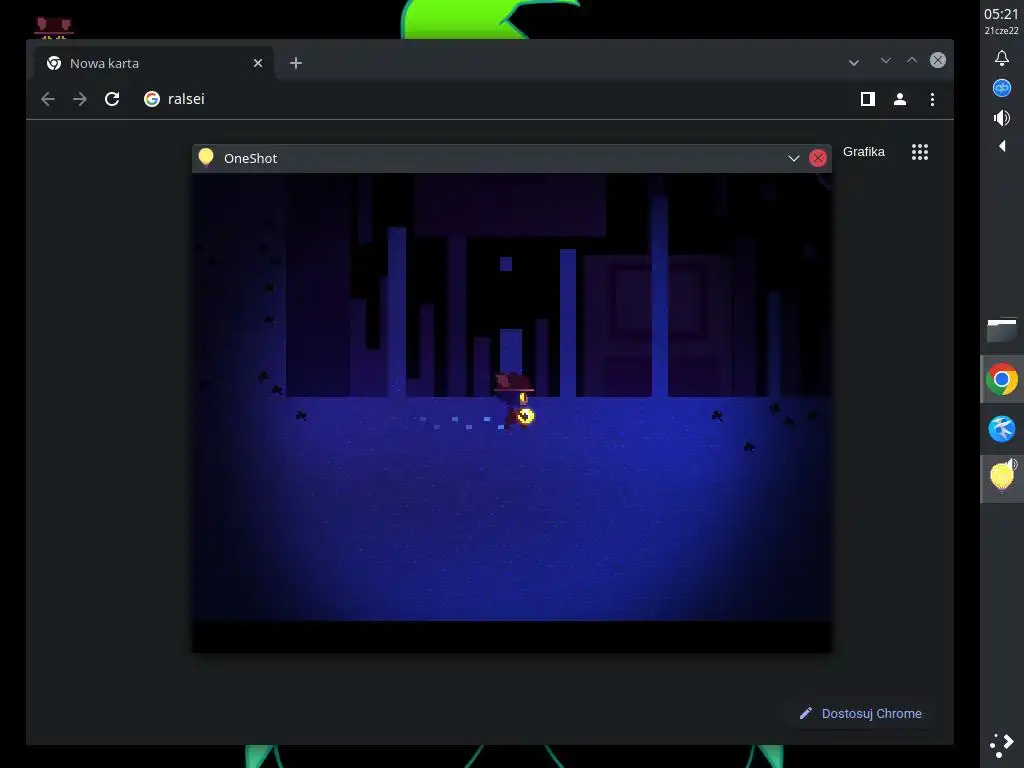This screenshot has width=1024, height=768.
Task: Click the desktop icon at top left
Action: (54, 27)
